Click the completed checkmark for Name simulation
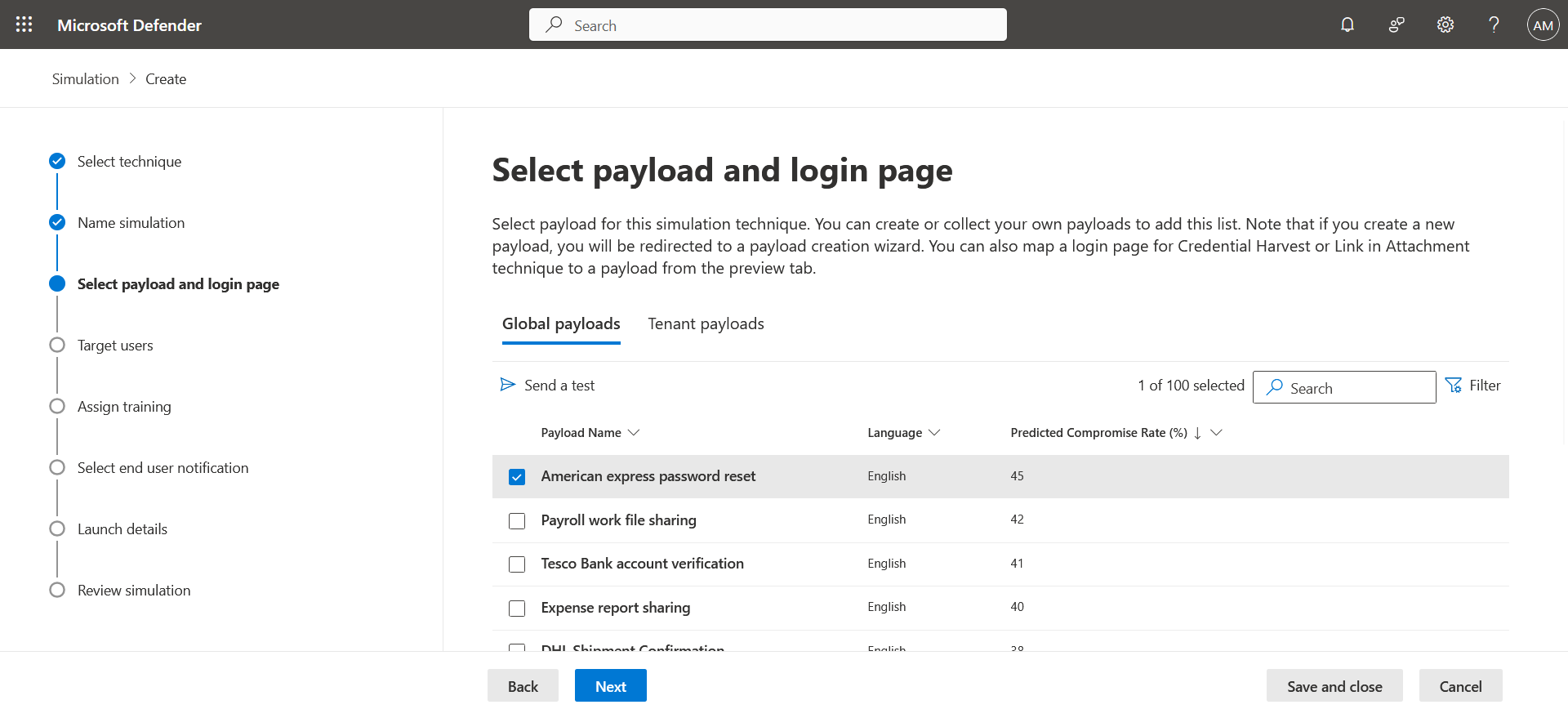 [57, 222]
